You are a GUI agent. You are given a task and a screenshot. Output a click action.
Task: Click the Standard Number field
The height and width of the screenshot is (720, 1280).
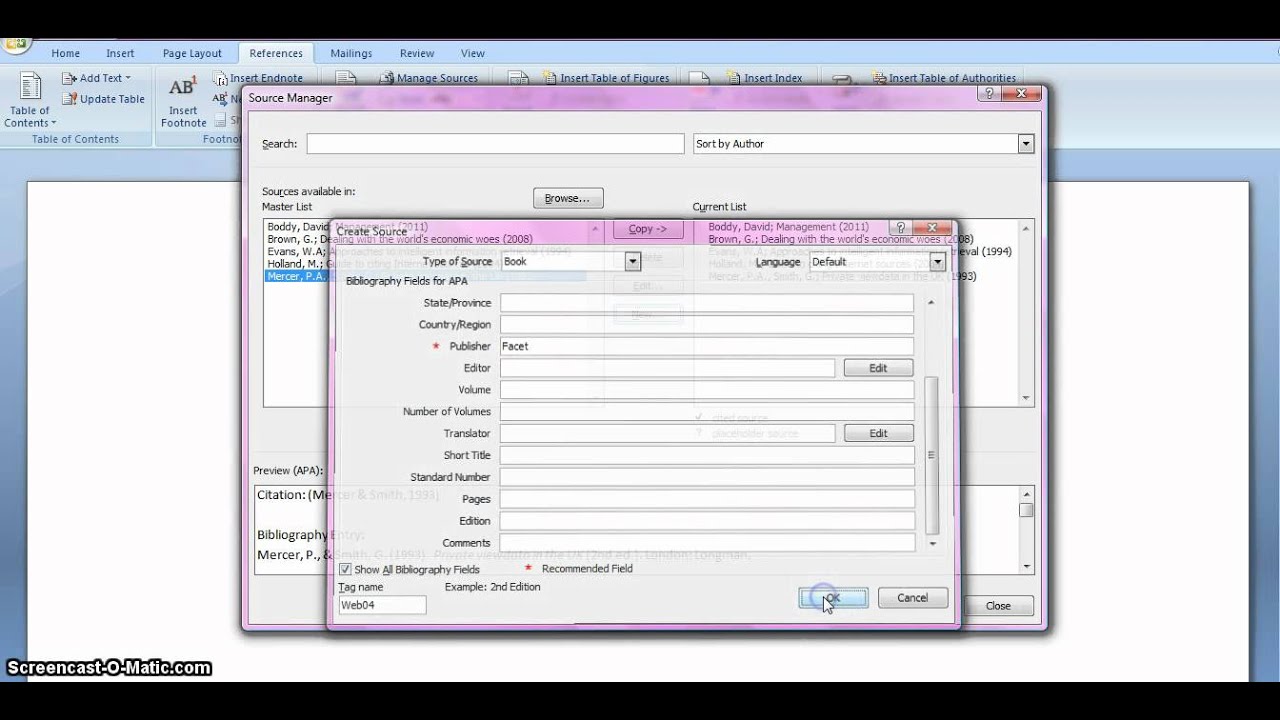point(707,477)
